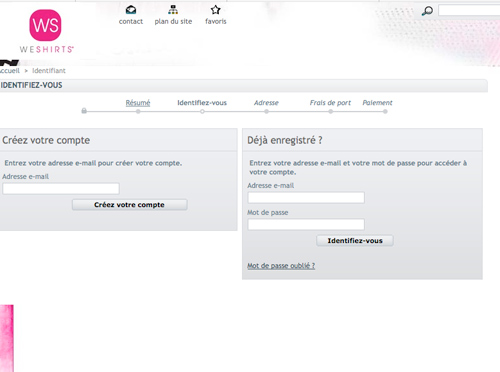Focus the Mot de passe field
Image resolution: width=500 pixels, height=372 pixels.
point(306,224)
